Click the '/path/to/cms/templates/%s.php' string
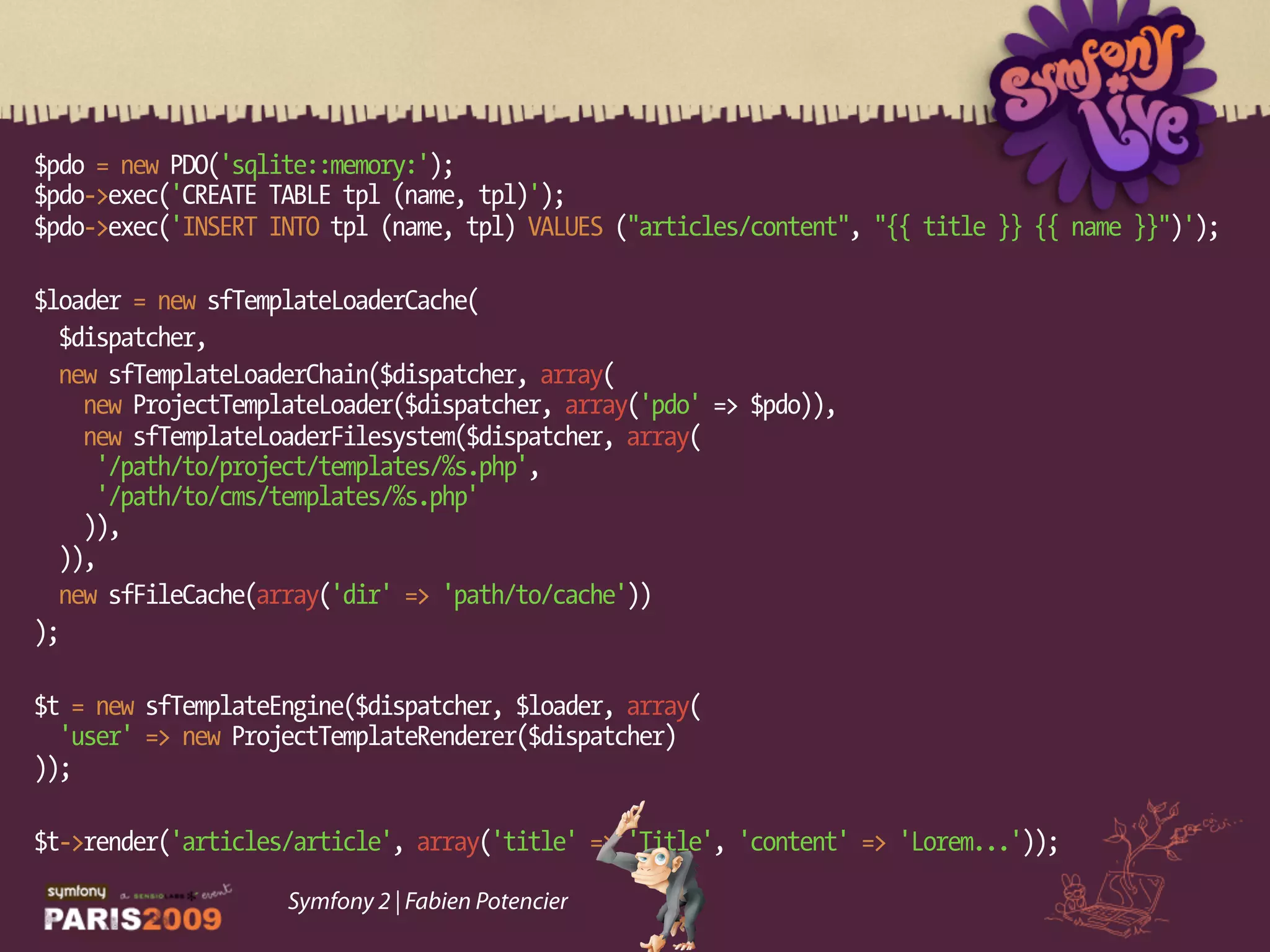The height and width of the screenshot is (952, 1270). coord(287,498)
